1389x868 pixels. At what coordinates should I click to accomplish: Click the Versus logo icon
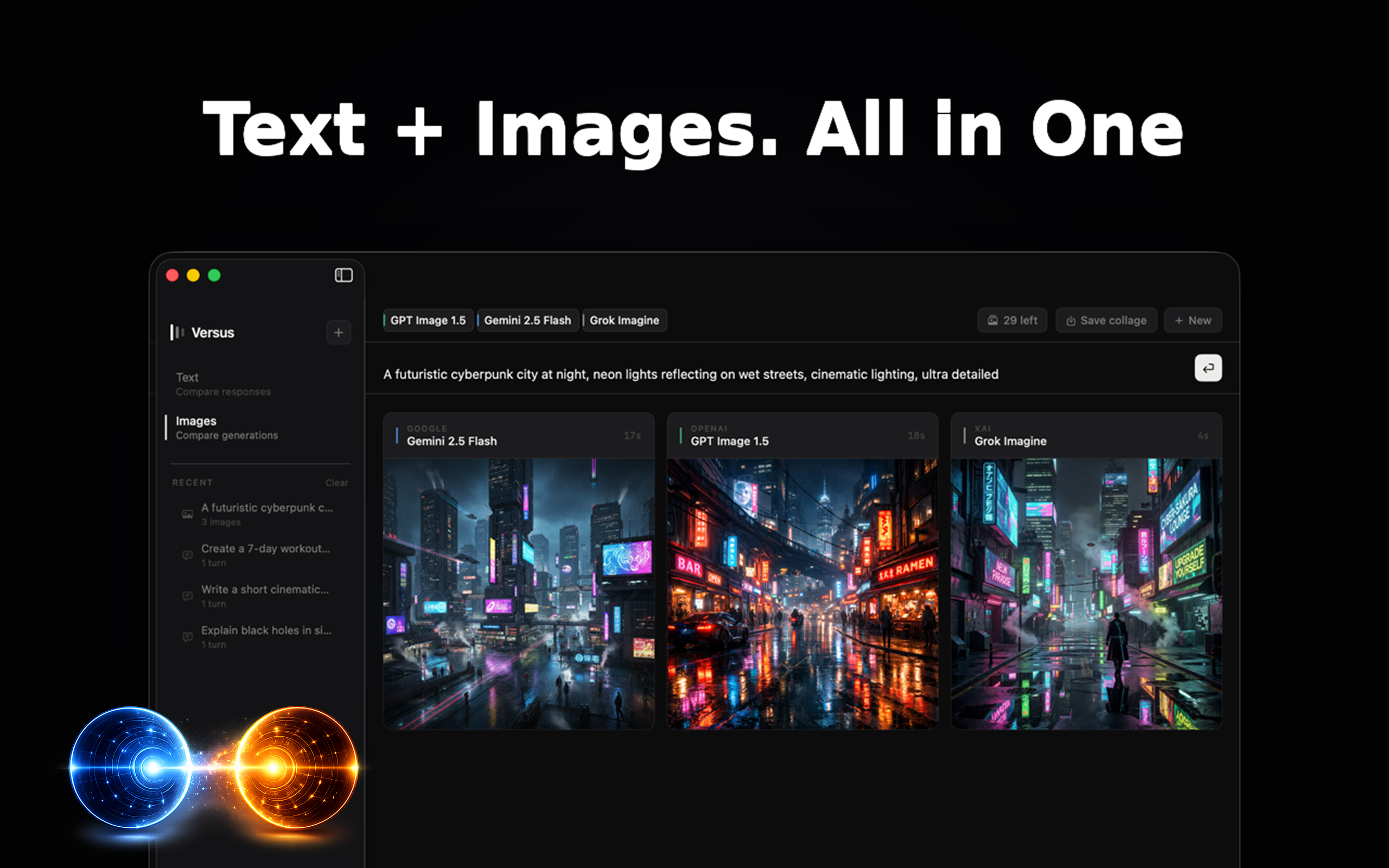[177, 333]
